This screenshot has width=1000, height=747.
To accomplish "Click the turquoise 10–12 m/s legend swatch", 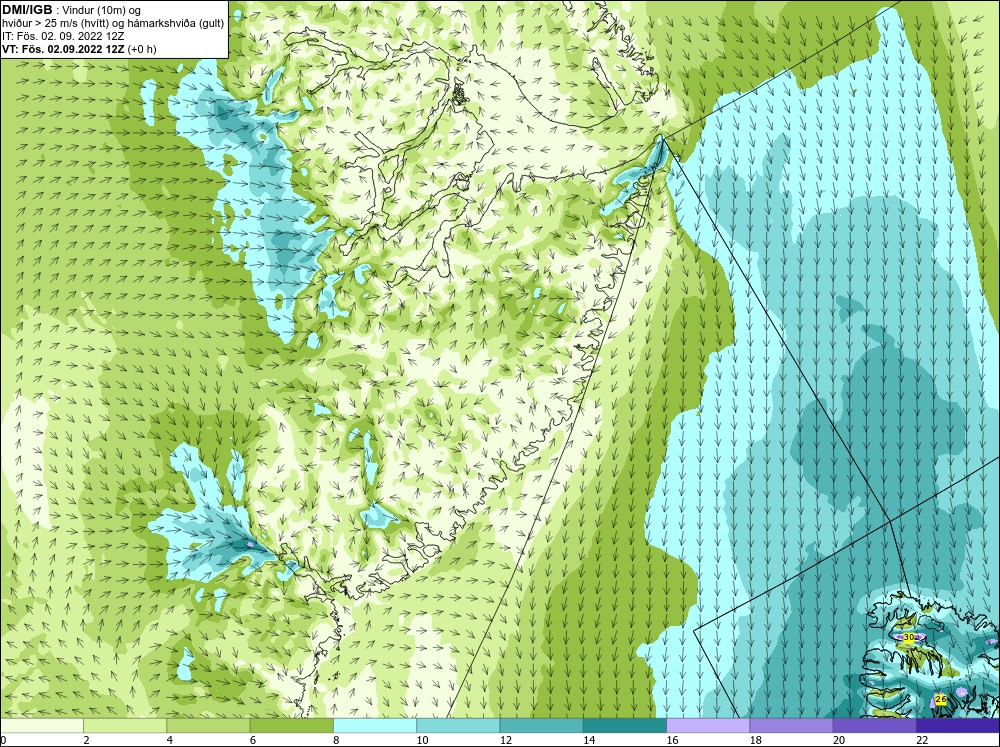I will (x=458, y=725).
